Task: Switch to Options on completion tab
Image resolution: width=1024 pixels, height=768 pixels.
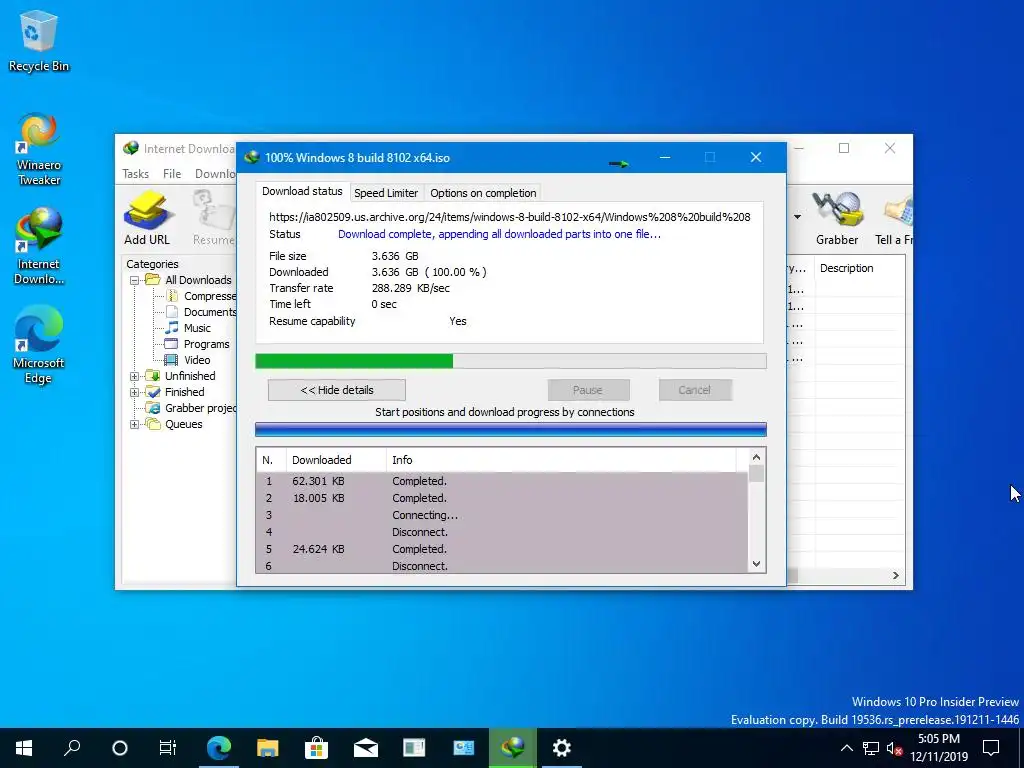Action: [483, 193]
